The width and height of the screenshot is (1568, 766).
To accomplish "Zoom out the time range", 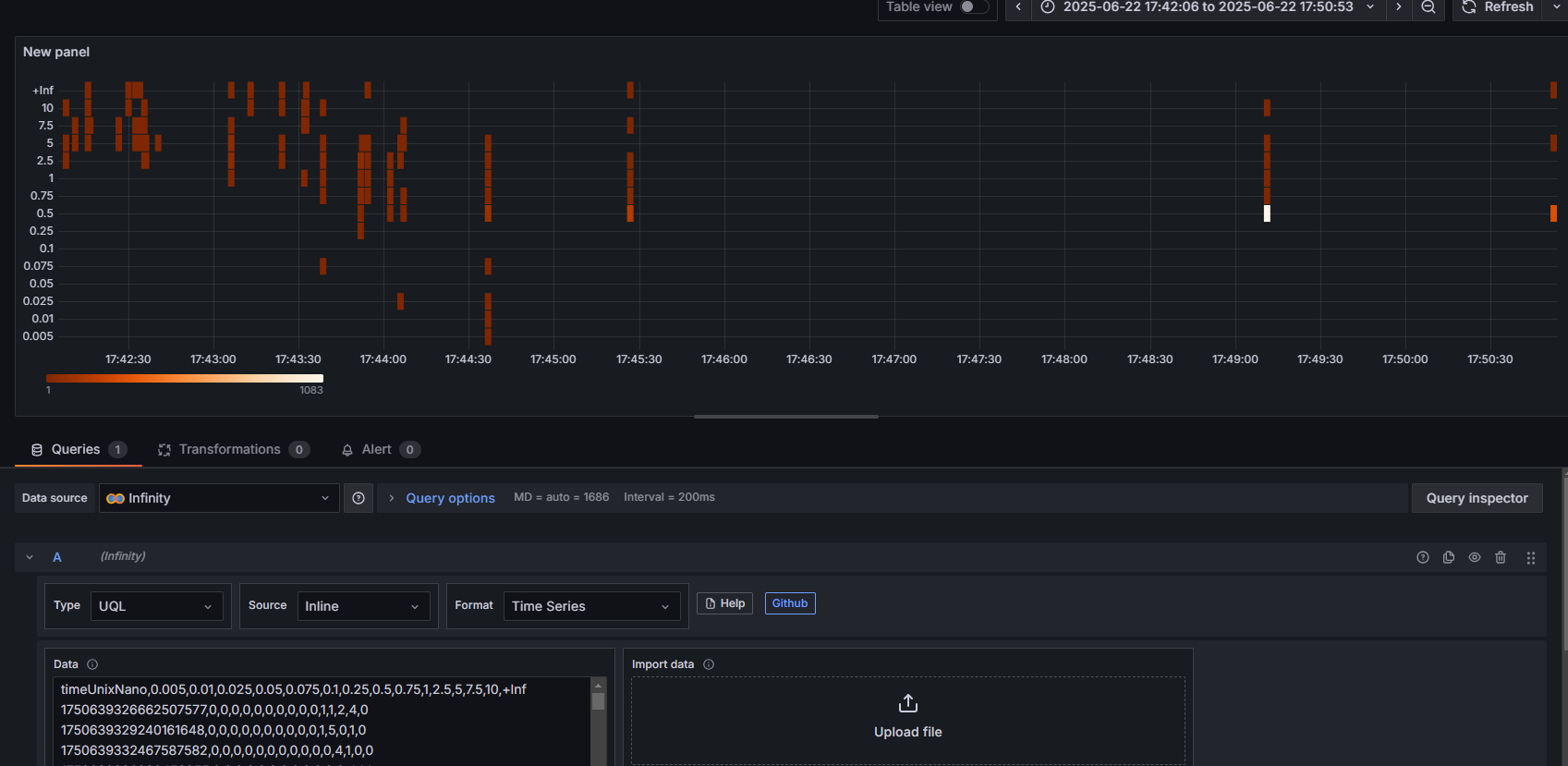I will (1428, 6).
